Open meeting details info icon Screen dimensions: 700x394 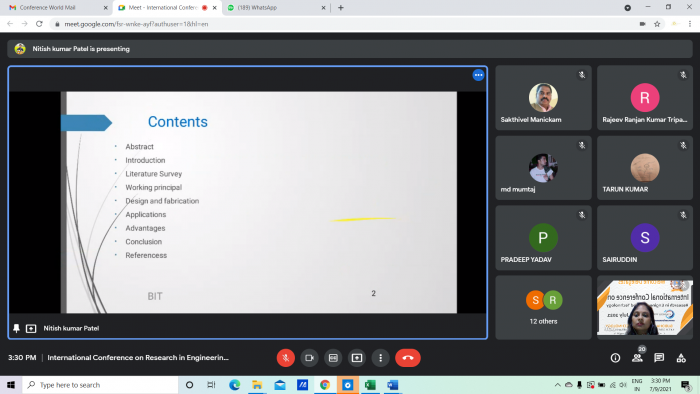[x=615, y=358]
